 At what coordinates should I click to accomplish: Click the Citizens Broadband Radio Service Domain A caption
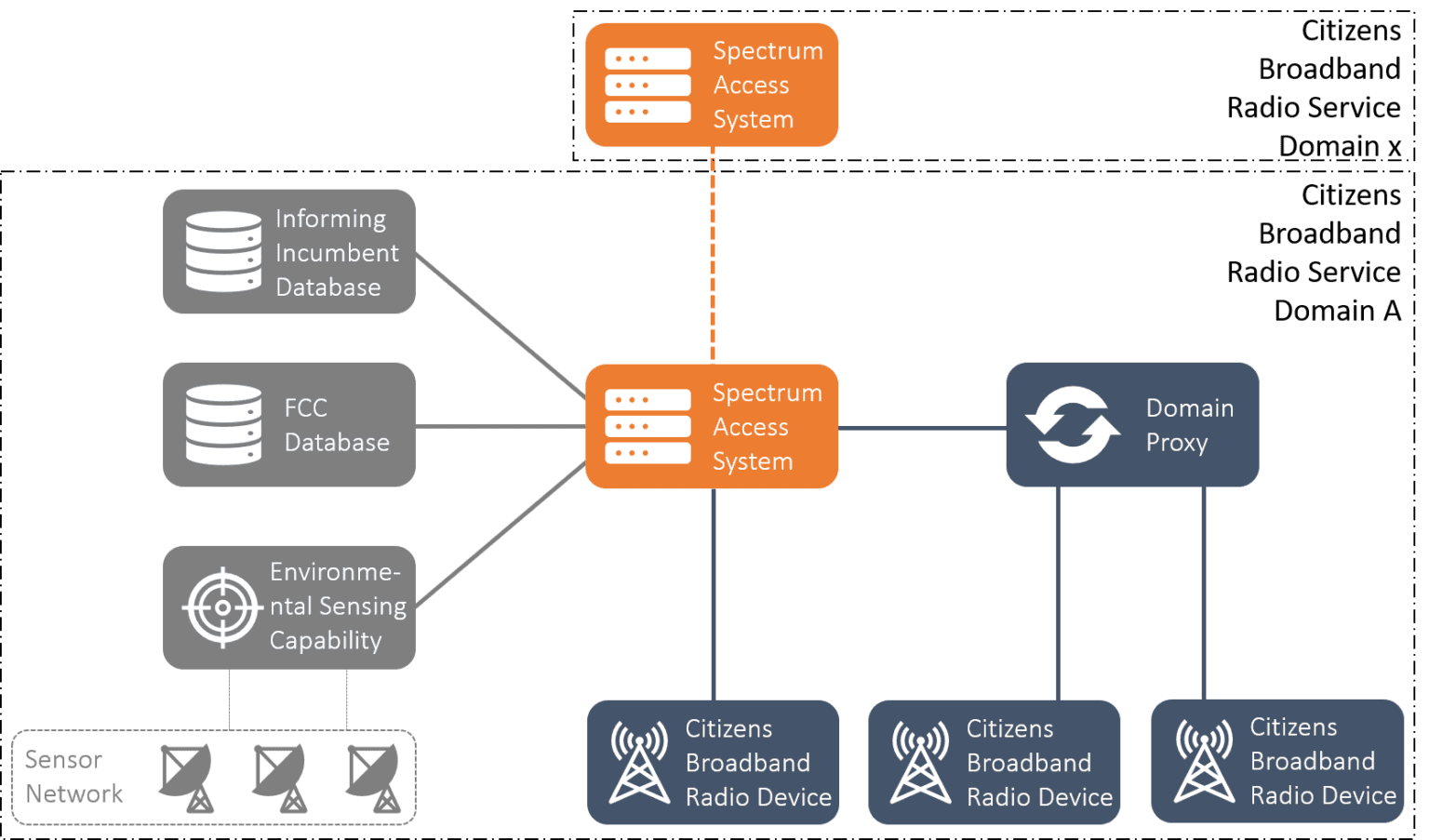tap(1314, 253)
